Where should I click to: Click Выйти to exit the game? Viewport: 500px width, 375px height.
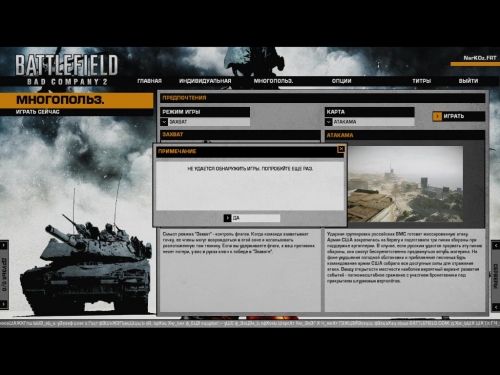pos(468,81)
